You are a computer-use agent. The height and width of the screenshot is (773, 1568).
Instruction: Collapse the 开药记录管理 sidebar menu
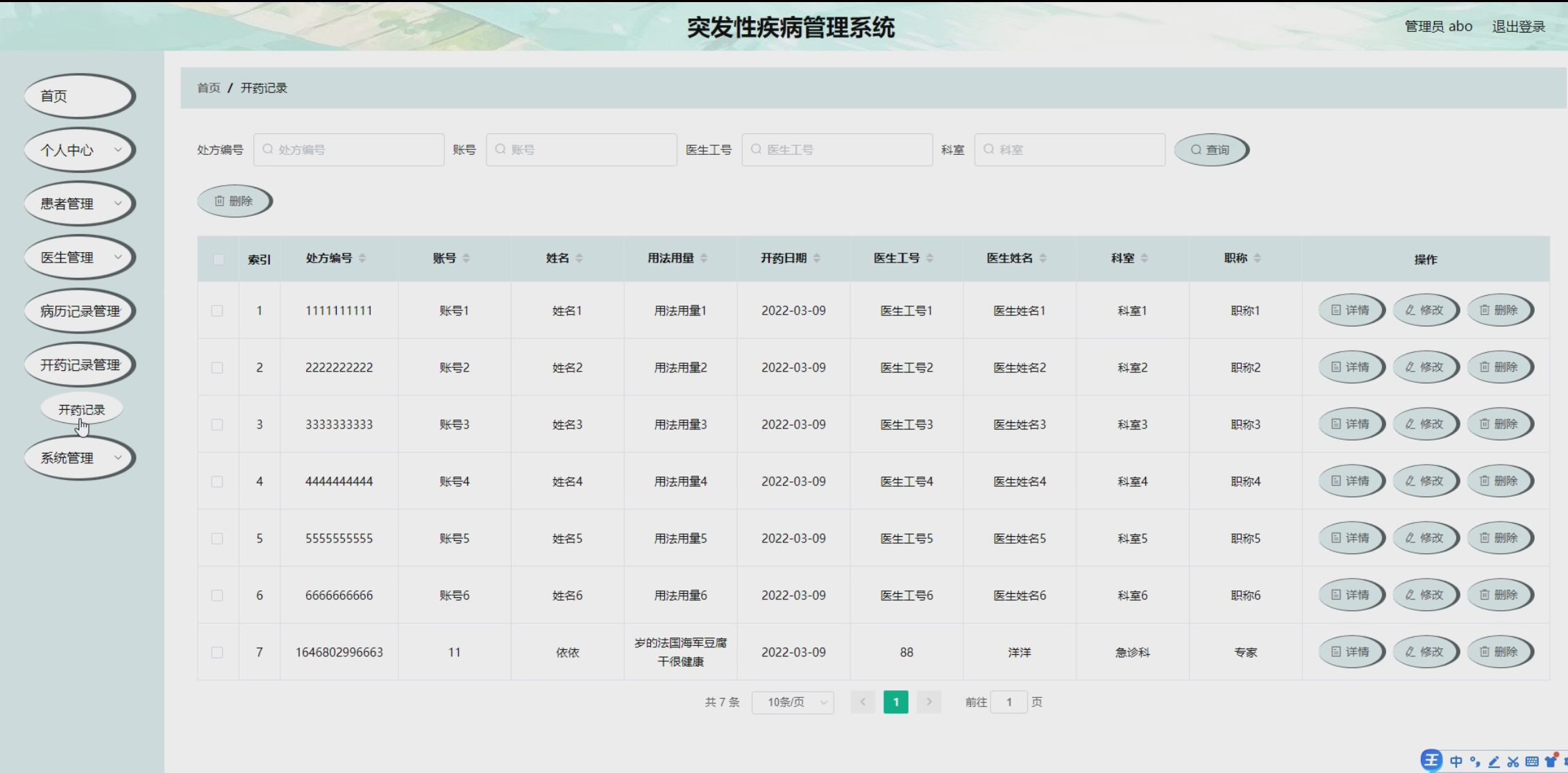pos(79,365)
